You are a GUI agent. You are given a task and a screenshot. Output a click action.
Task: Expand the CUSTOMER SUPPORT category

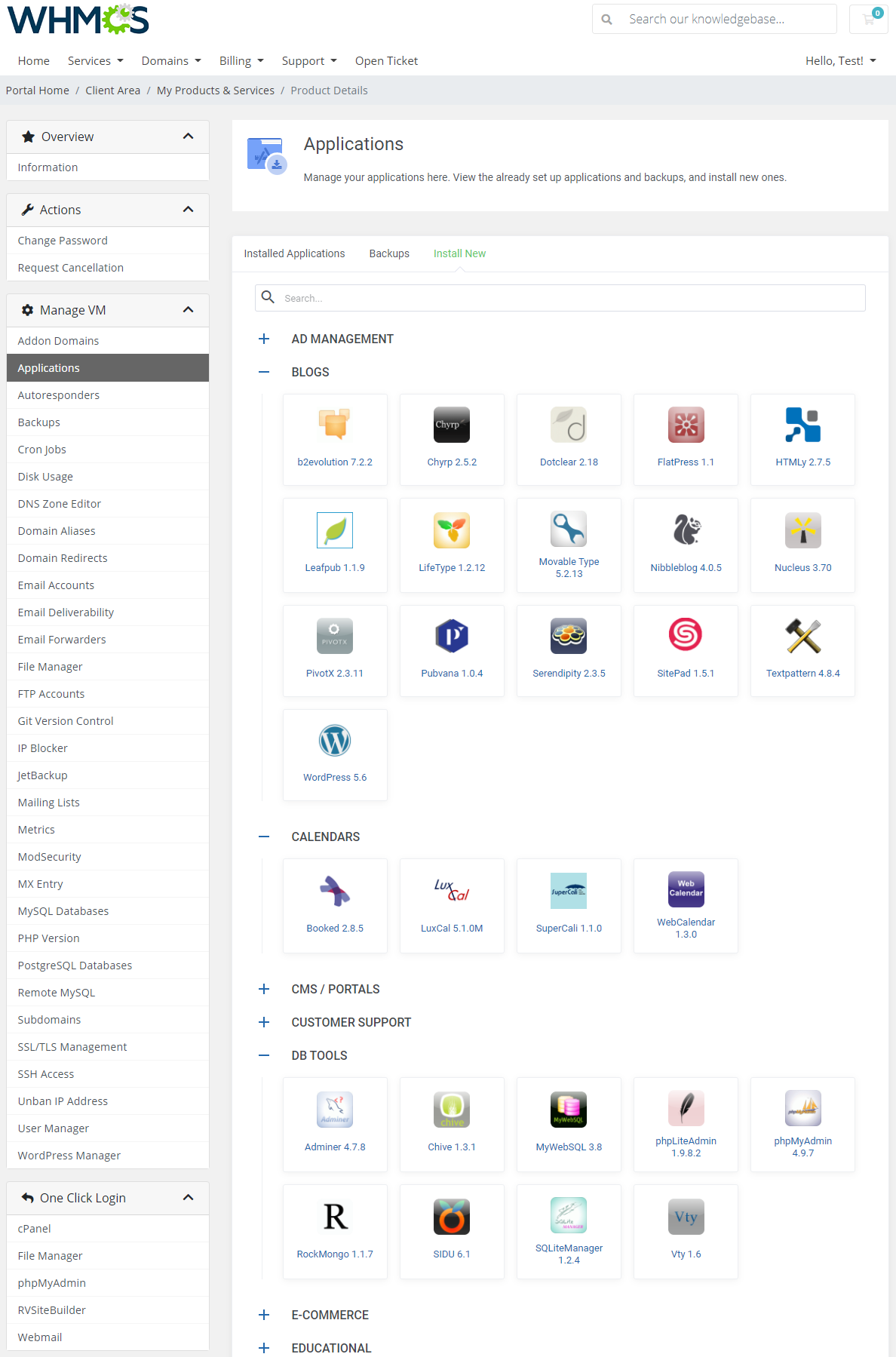264,1022
